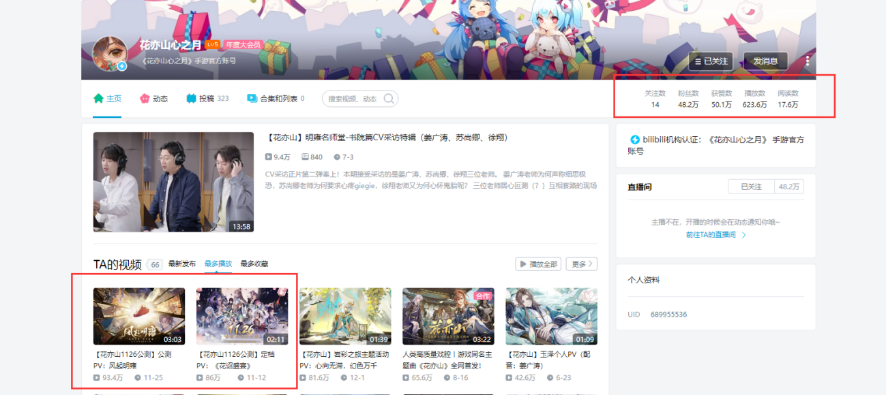The width and height of the screenshot is (886, 395).
Task: Click the 年度大会员 badge
Action: tap(242, 44)
